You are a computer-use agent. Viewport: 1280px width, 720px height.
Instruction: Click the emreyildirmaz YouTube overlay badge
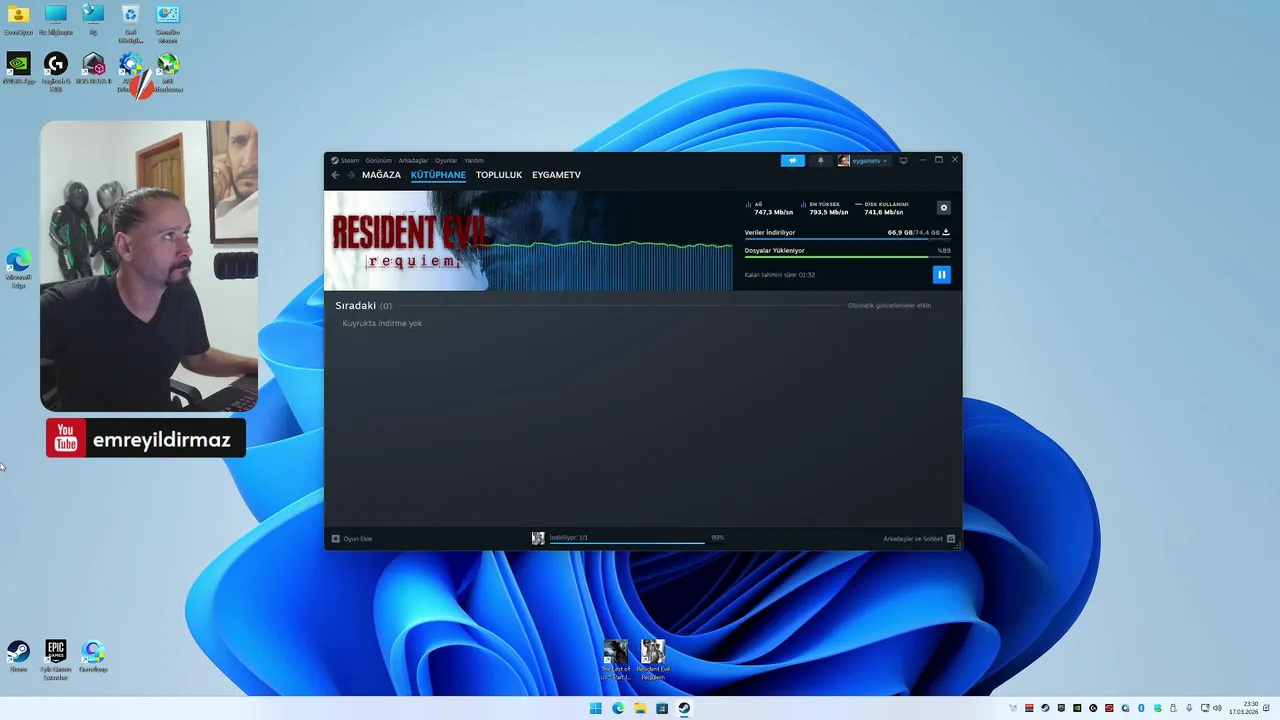click(146, 439)
